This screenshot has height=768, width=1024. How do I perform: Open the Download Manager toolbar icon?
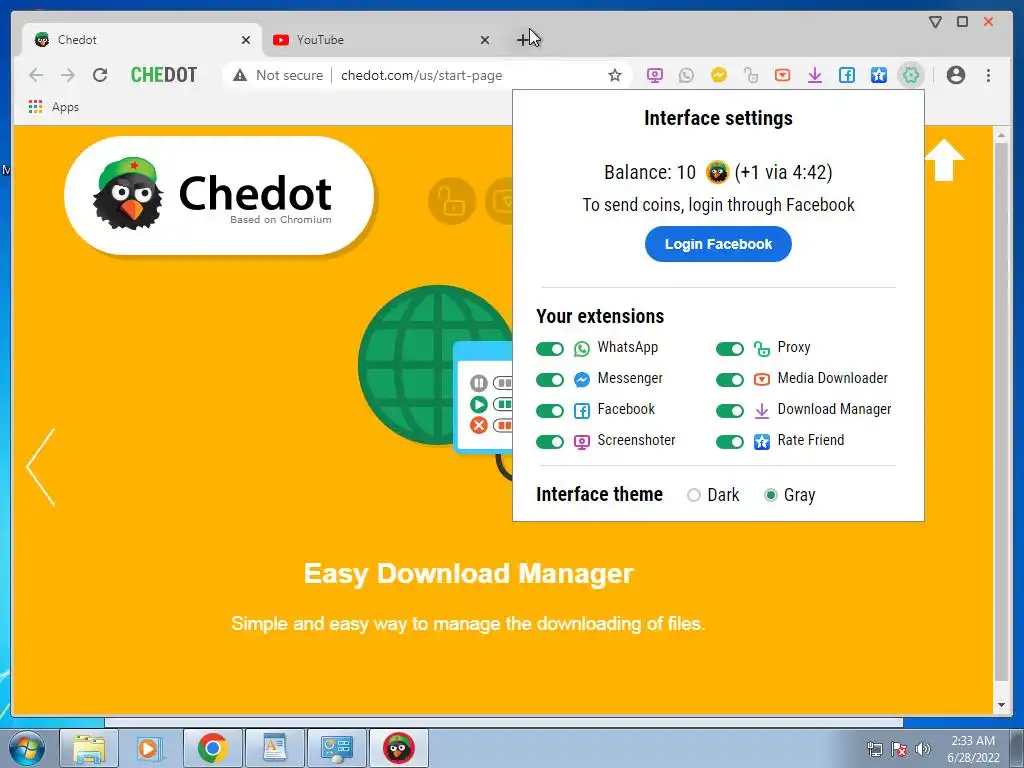[x=814, y=75]
